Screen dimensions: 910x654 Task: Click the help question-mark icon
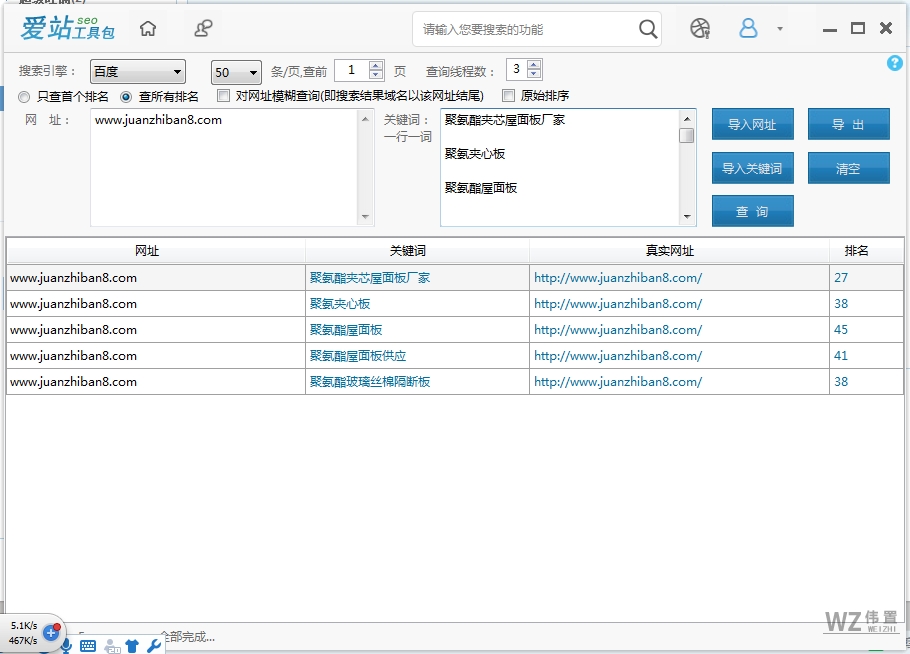click(895, 63)
